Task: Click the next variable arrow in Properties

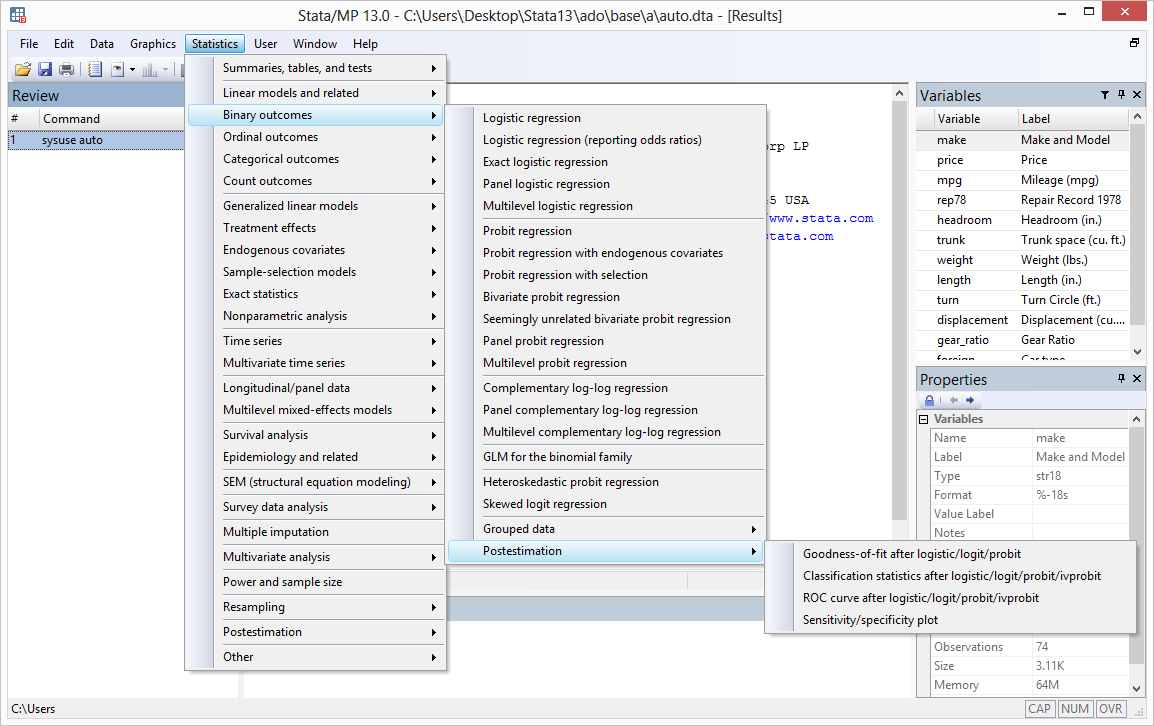Action: tap(970, 400)
